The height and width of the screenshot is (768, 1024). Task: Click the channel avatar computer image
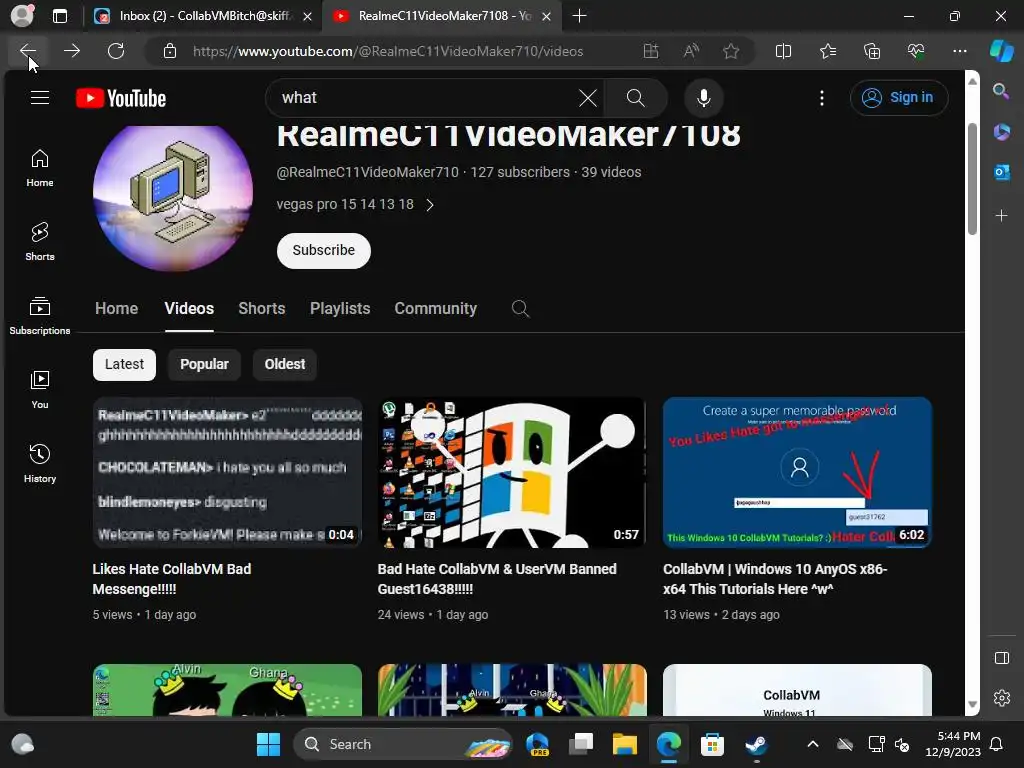pos(173,197)
